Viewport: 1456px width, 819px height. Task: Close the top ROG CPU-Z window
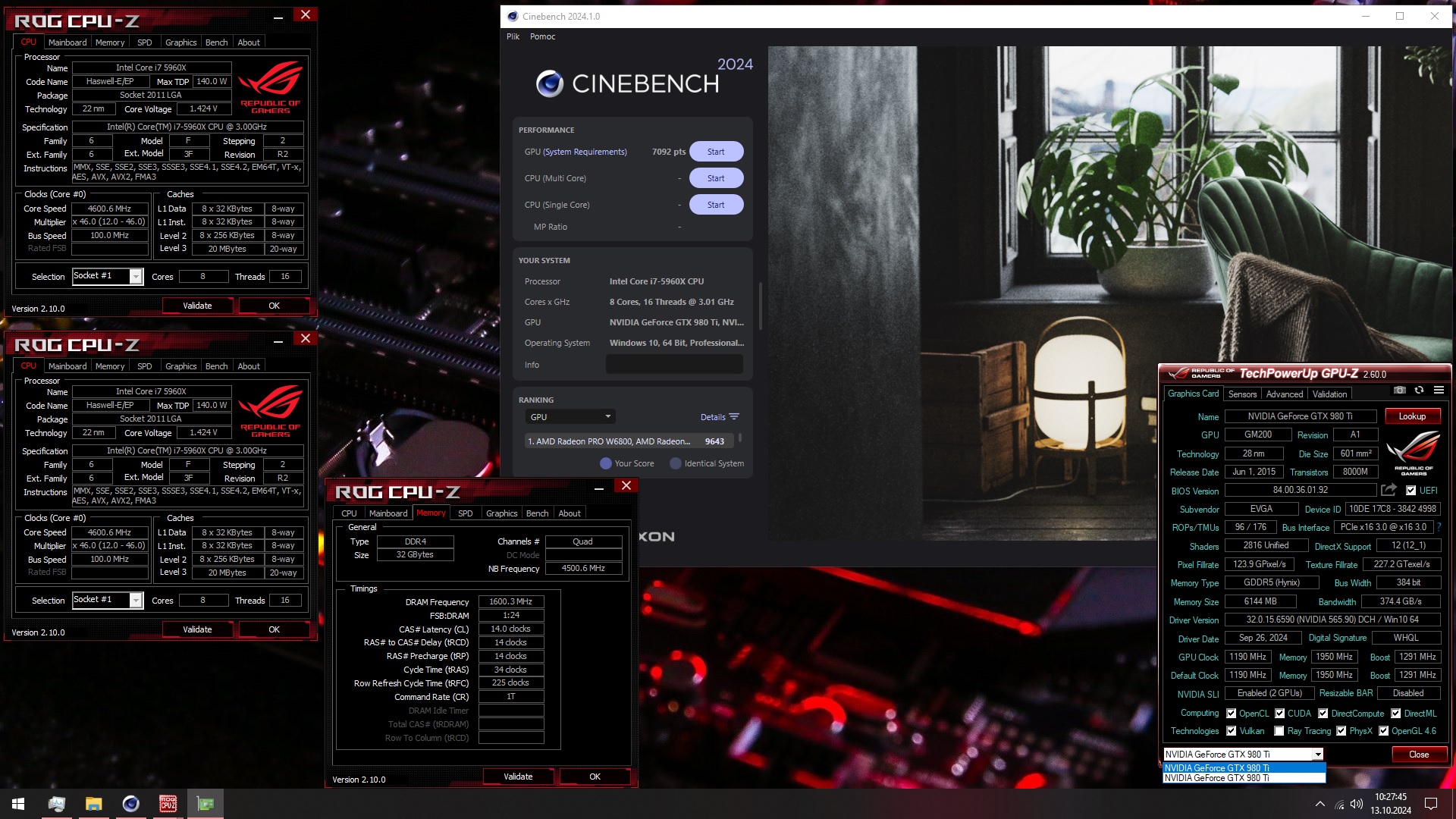306,14
